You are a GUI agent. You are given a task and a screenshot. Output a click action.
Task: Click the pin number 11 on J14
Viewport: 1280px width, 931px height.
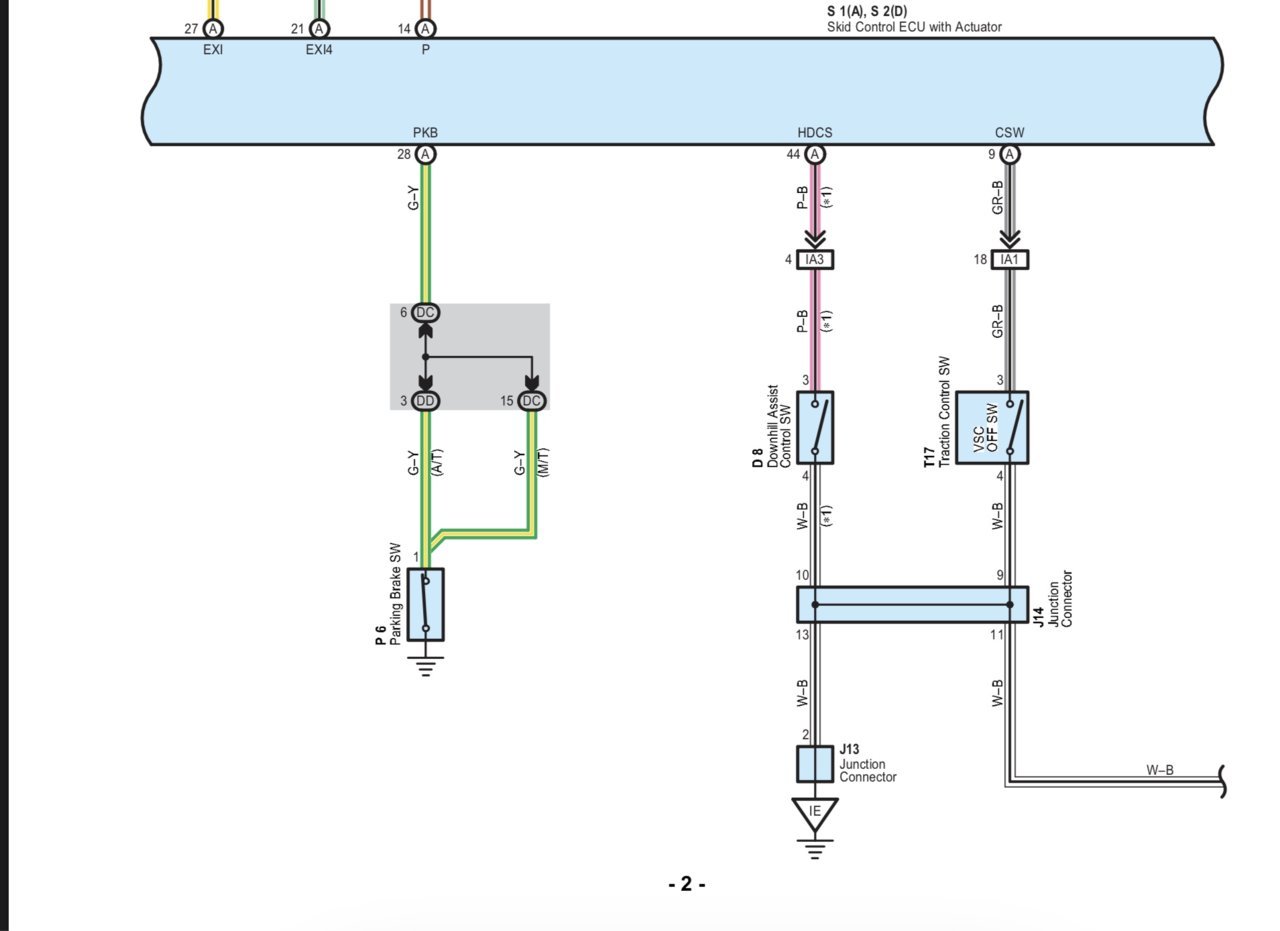pos(997,634)
